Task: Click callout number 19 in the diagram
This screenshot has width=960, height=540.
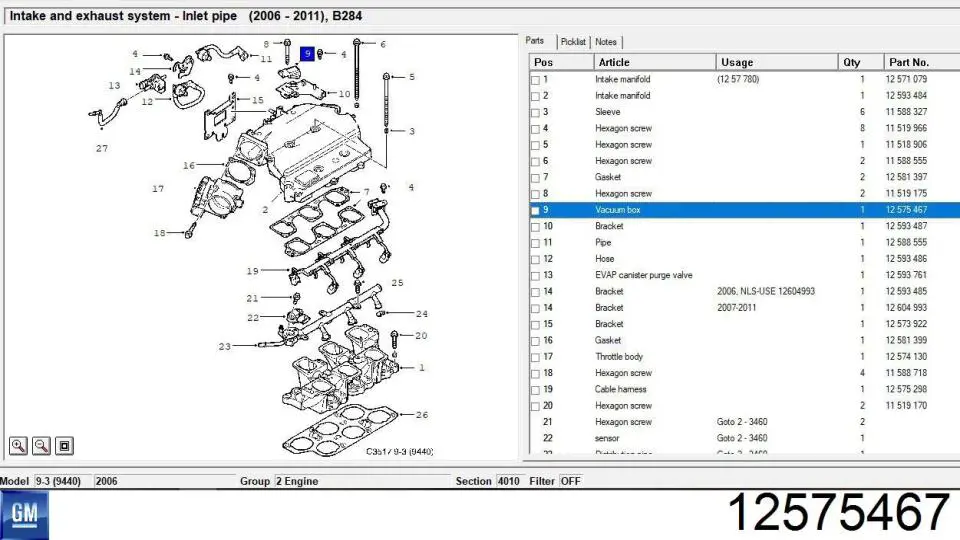Action: tap(253, 271)
